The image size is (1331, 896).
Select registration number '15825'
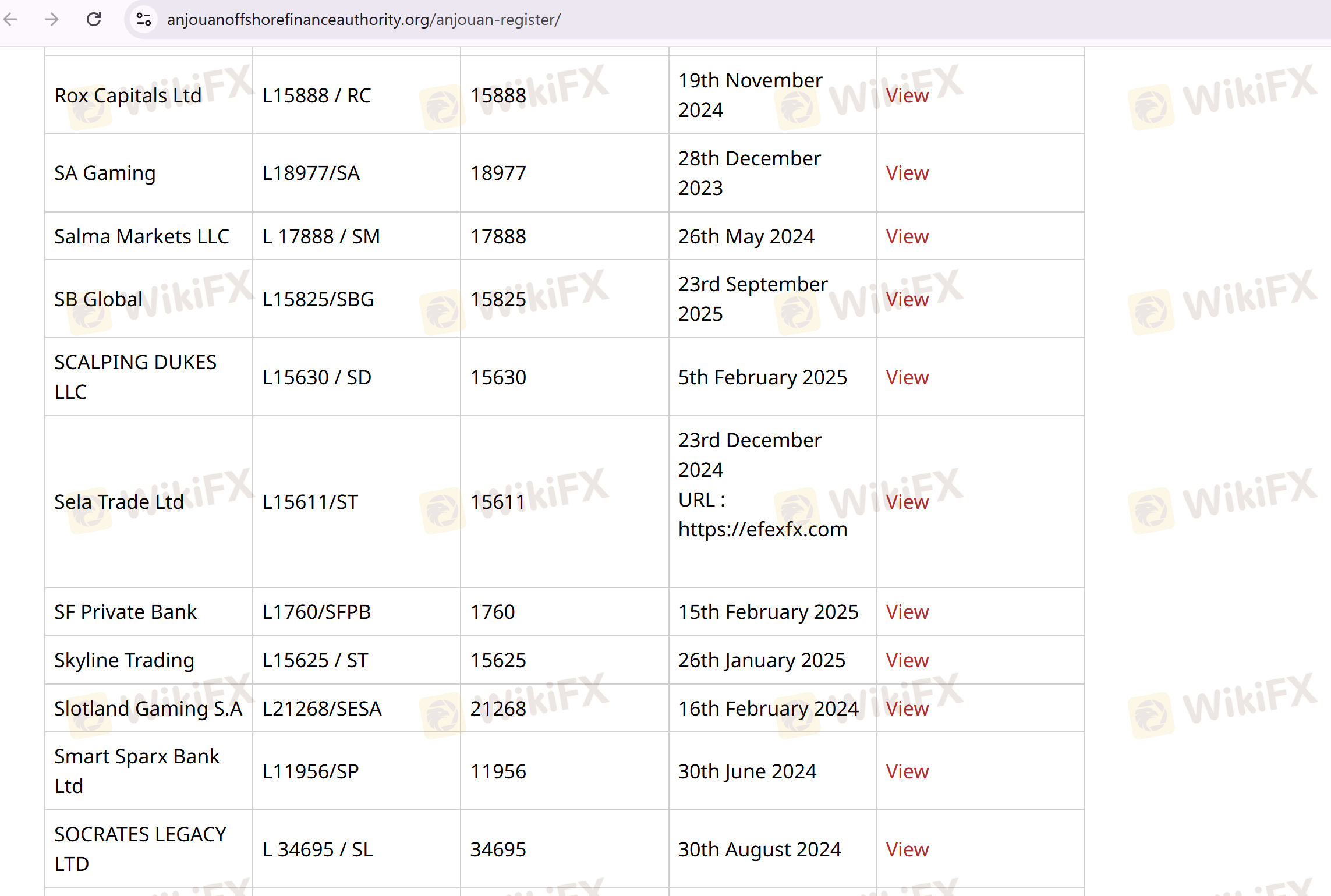(x=498, y=299)
